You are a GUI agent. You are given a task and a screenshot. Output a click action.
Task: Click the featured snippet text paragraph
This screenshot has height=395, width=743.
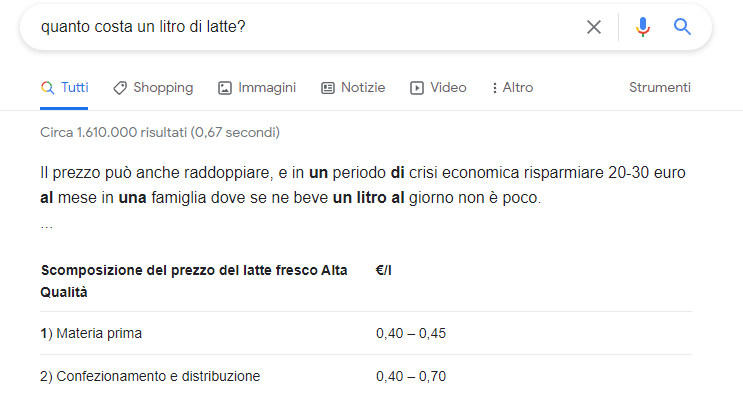click(x=363, y=185)
